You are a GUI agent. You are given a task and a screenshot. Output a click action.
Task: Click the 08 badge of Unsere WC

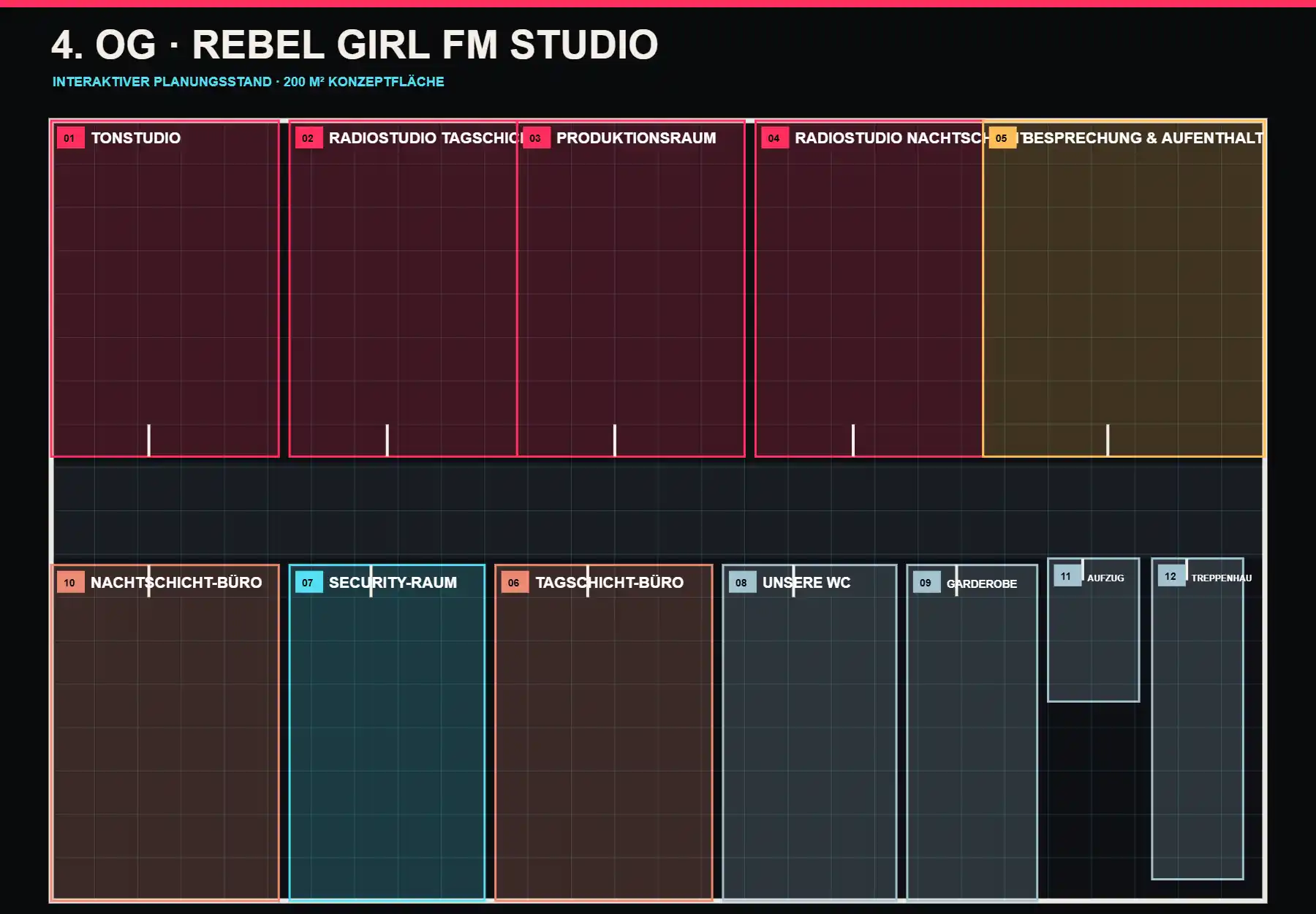tap(742, 583)
